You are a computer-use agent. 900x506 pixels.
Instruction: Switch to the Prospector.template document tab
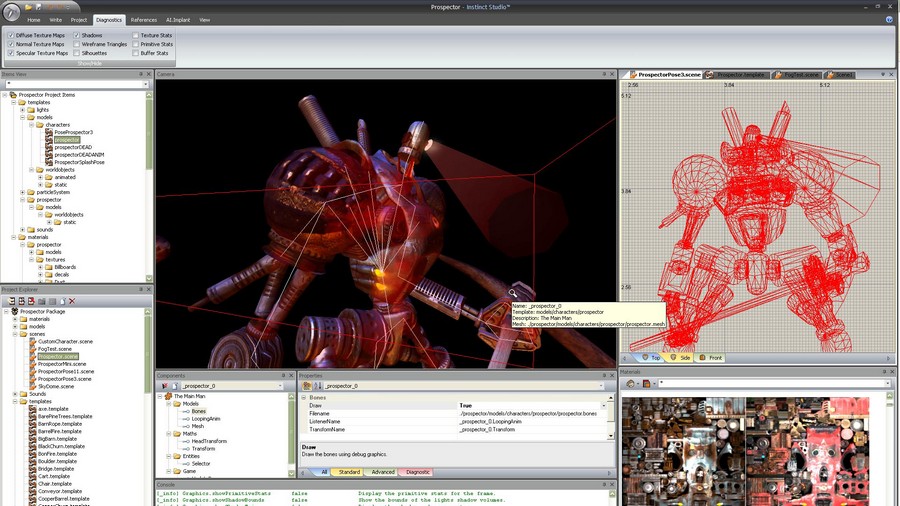[739, 75]
